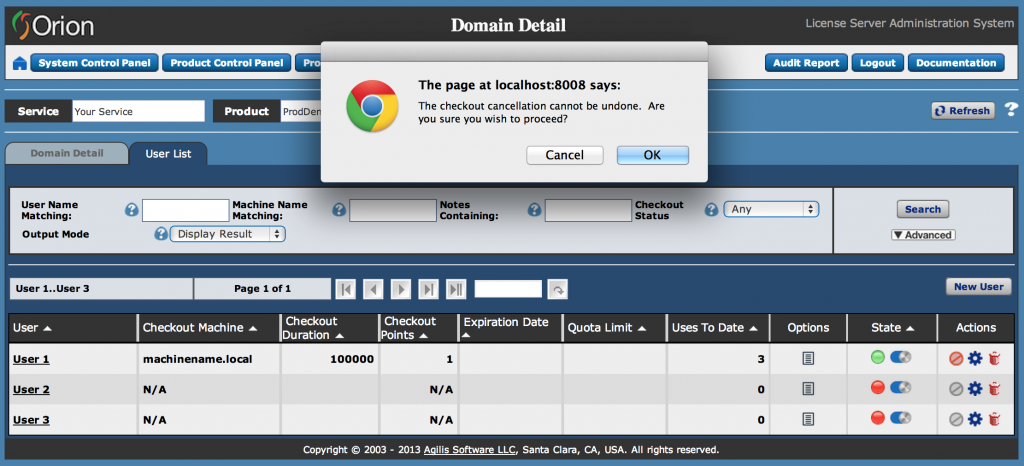
Task: Jump to the first page of results
Action: point(345,289)
